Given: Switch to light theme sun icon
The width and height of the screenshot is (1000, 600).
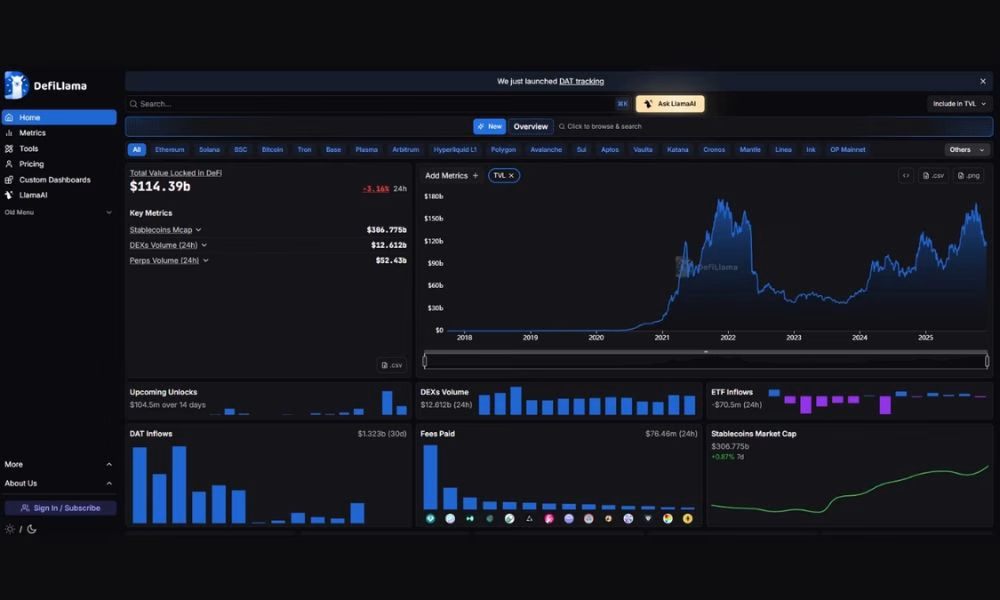Looking at the screenshot, I should click(10, 529).
